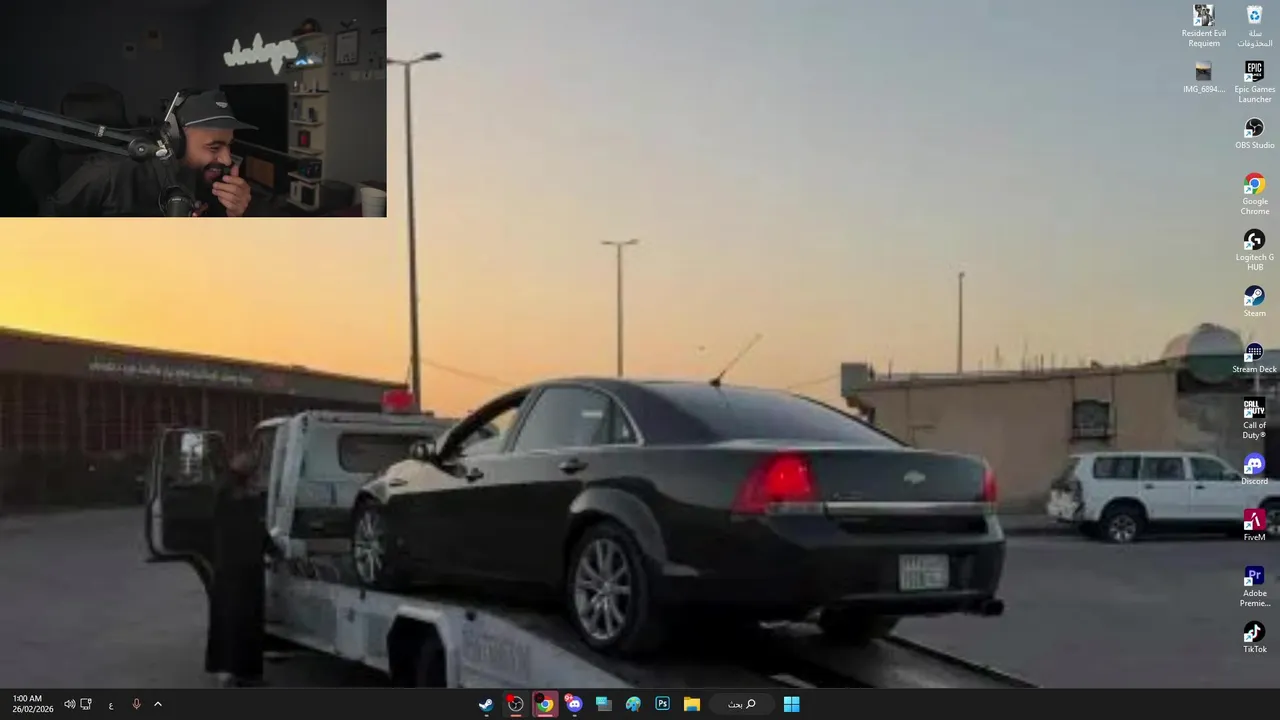Switch to Chrome on the taskbar
This screenshot has width=1280, height=720.
[544, 704]
